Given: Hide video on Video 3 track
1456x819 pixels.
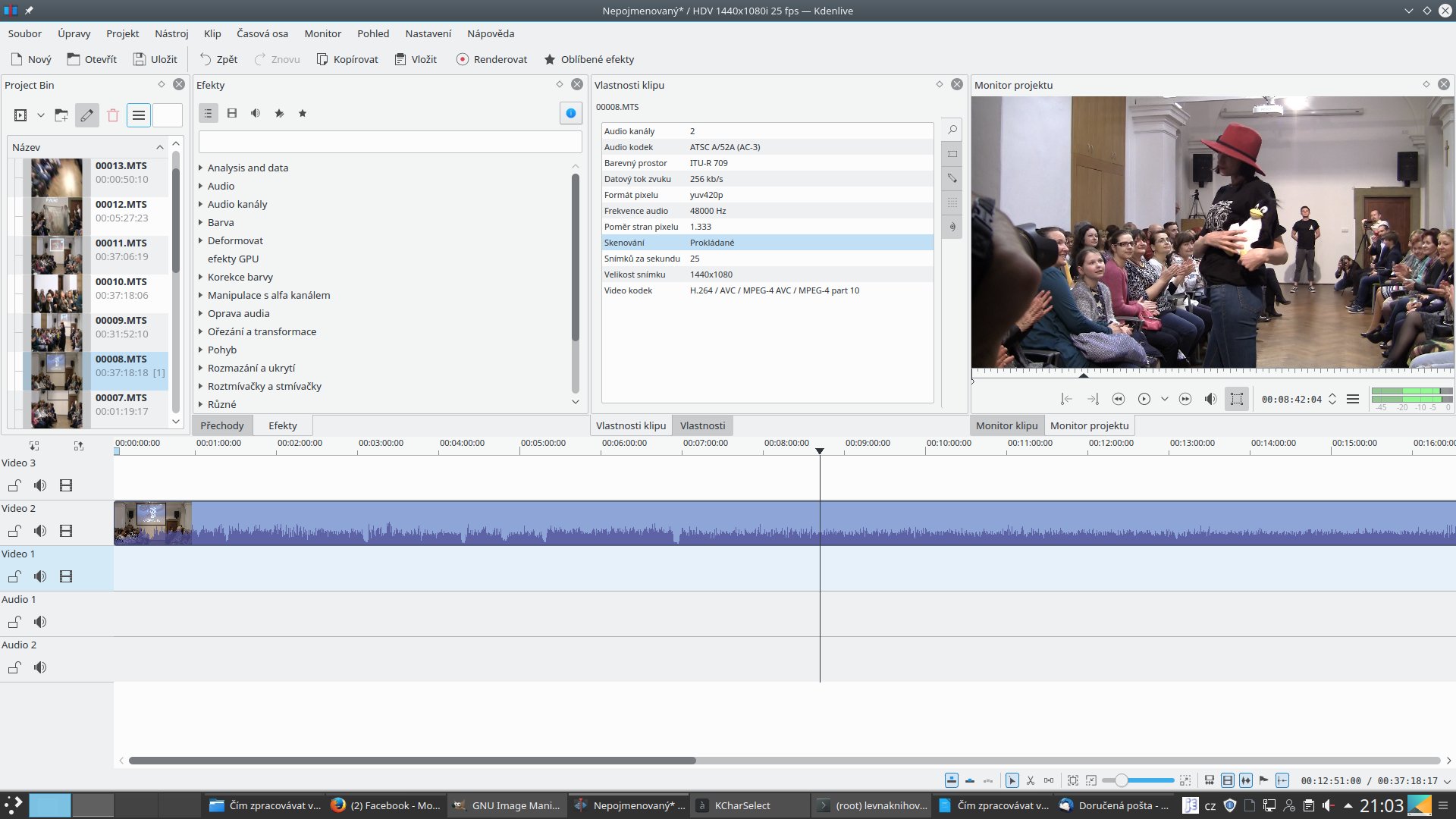Looking at the screenshot, I should tap(66, 485).
